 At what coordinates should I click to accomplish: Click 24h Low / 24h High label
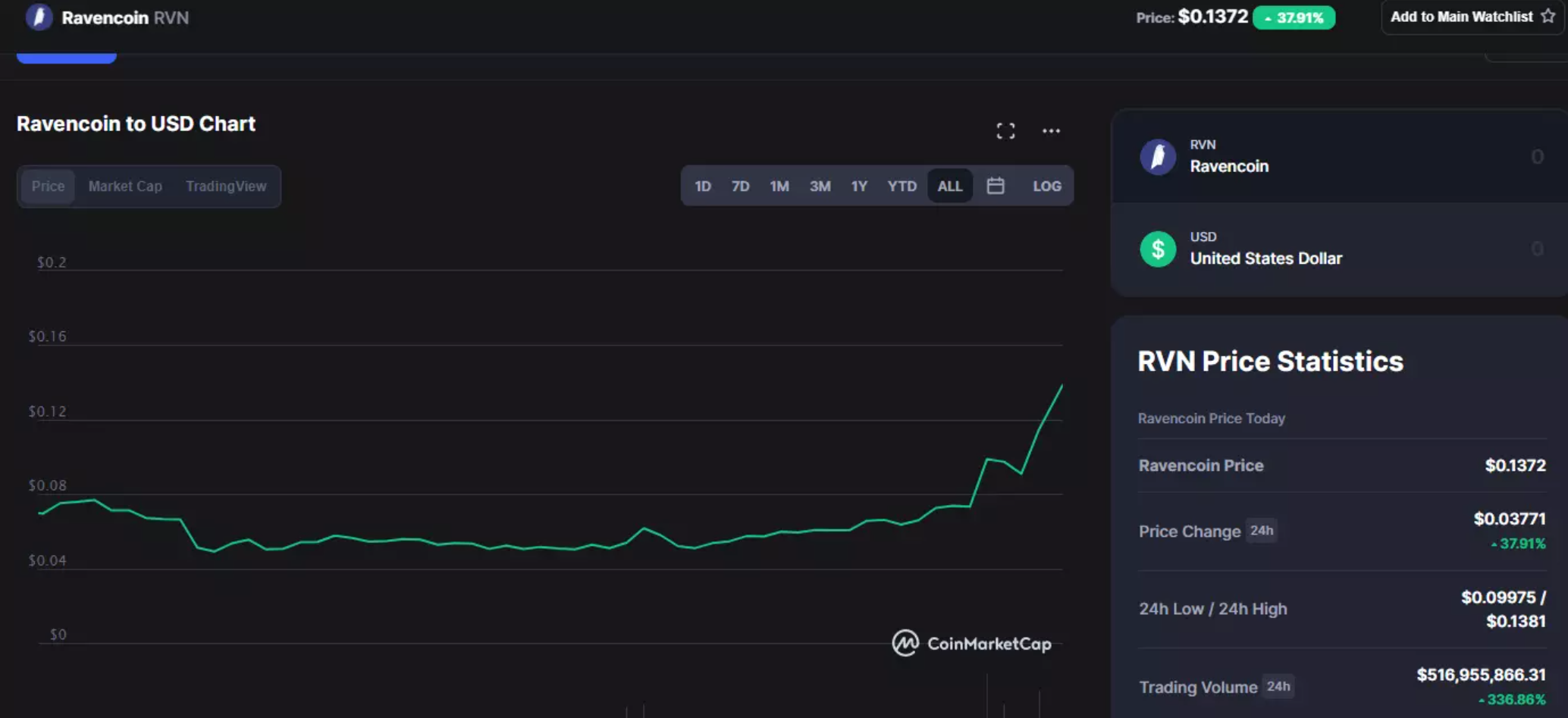point(1212,609)
